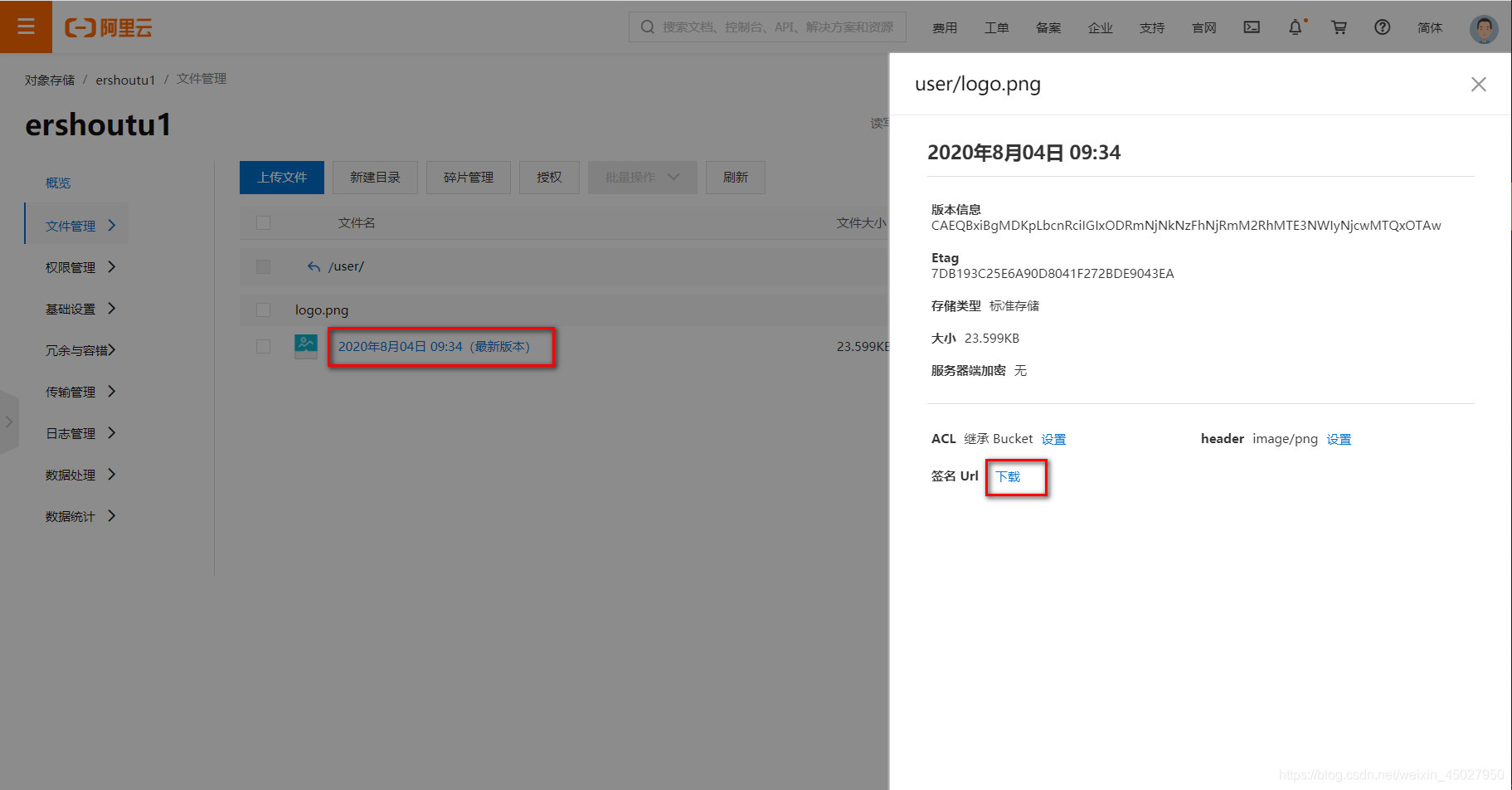Viewport: 1512px width, 790px height.
Task: Tick the select-all checkbox in file header
Action: pos(264,222)
